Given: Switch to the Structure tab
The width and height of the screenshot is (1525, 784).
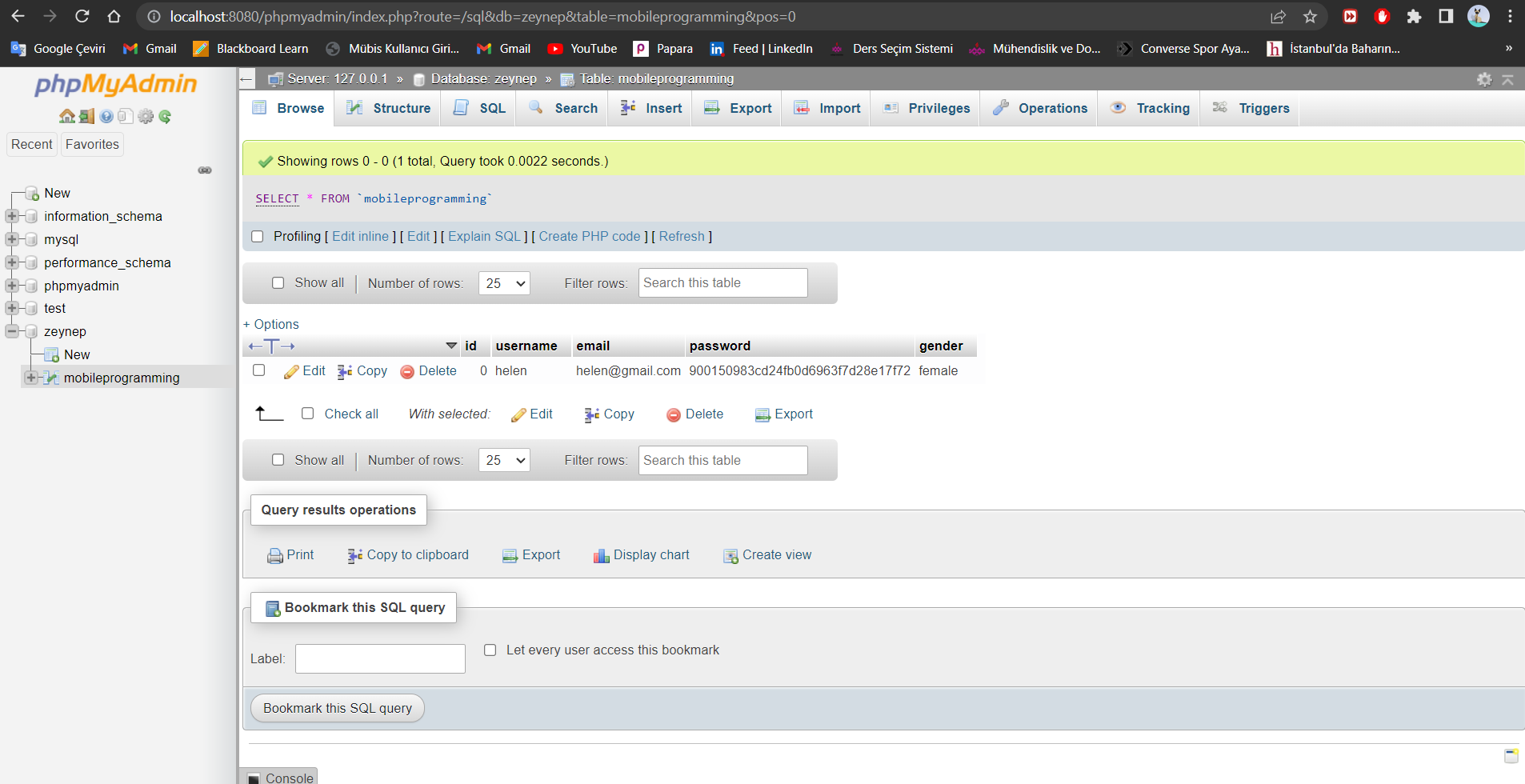Looking at the screenshot, I should (x=387, y=108).
